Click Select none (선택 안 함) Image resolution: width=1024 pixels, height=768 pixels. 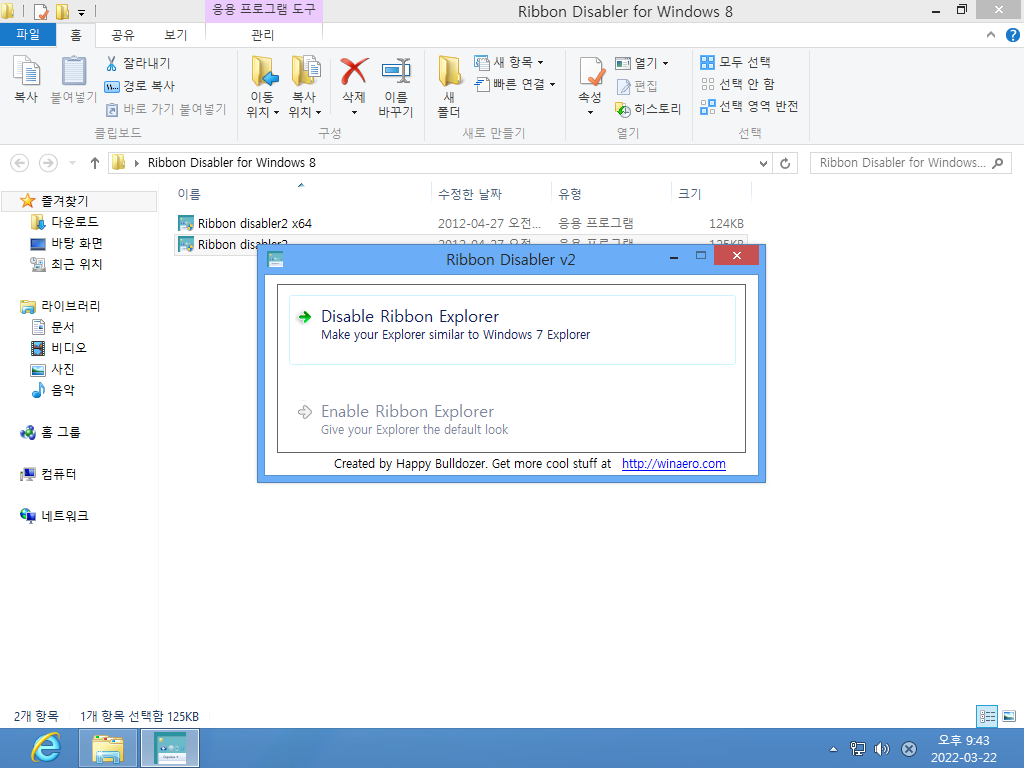click(x=737, y=84)
